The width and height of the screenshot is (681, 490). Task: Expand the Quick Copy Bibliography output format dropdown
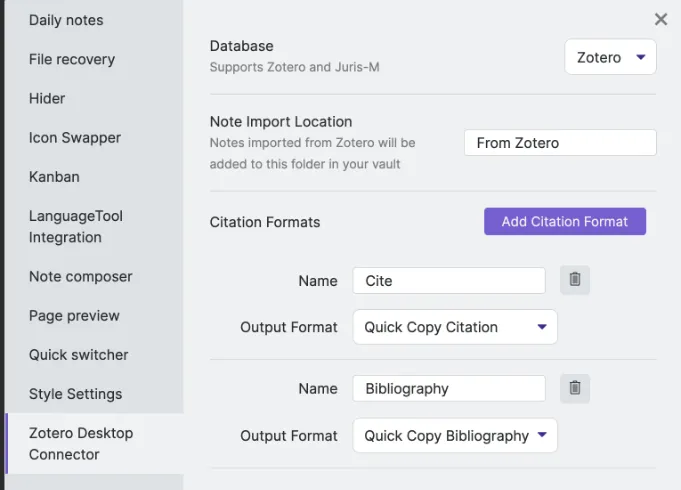coord(455,435)
